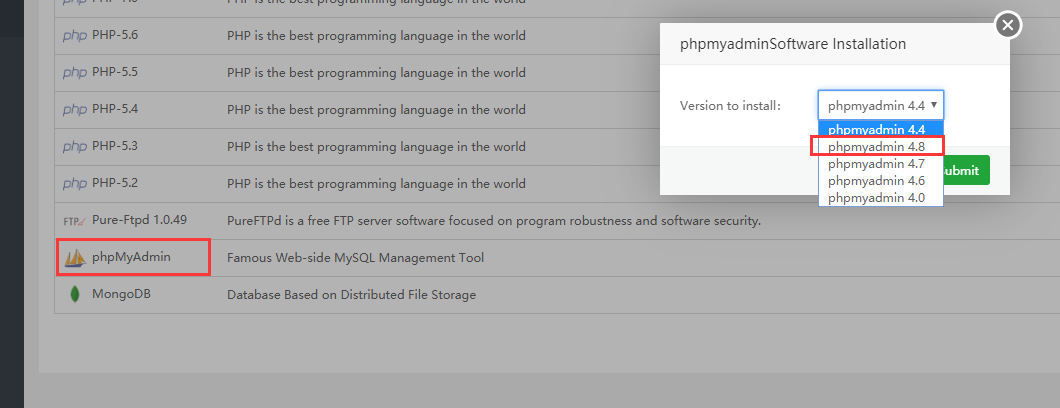Click the PHP-5.4 php logo icon
Viewport: 1060px width, 408px height.
(74, 110)
